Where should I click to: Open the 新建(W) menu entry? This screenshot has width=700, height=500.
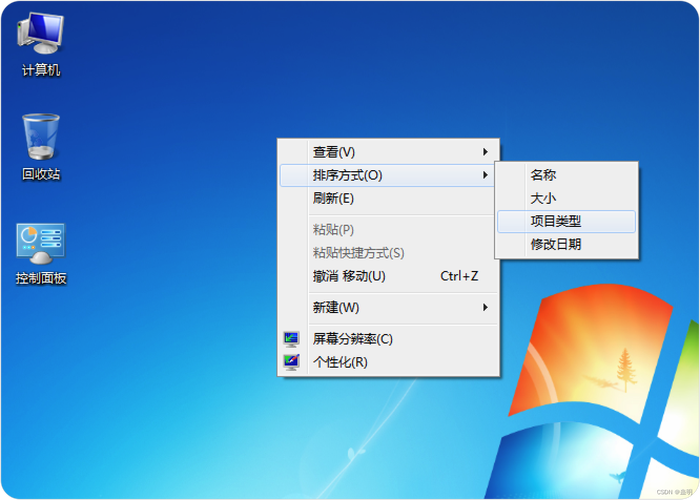tap(388, 308)
